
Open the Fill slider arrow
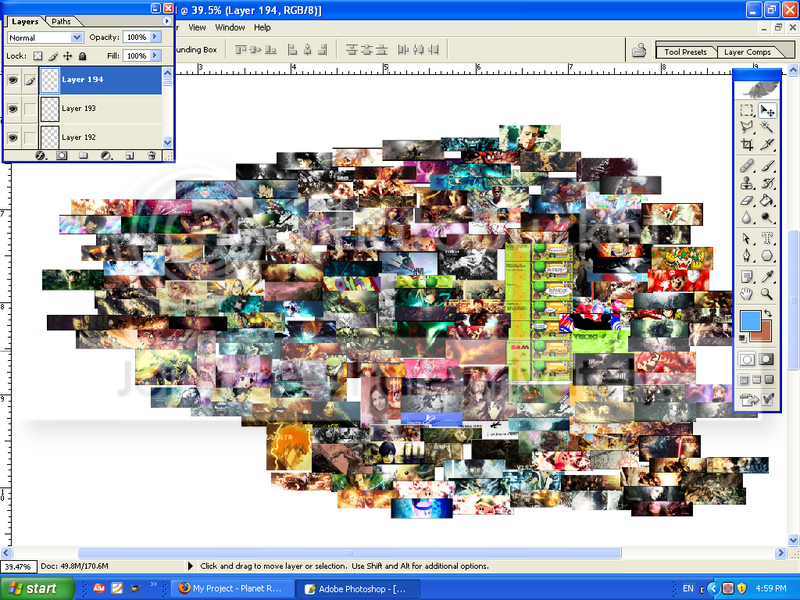(x=156, y=56)
